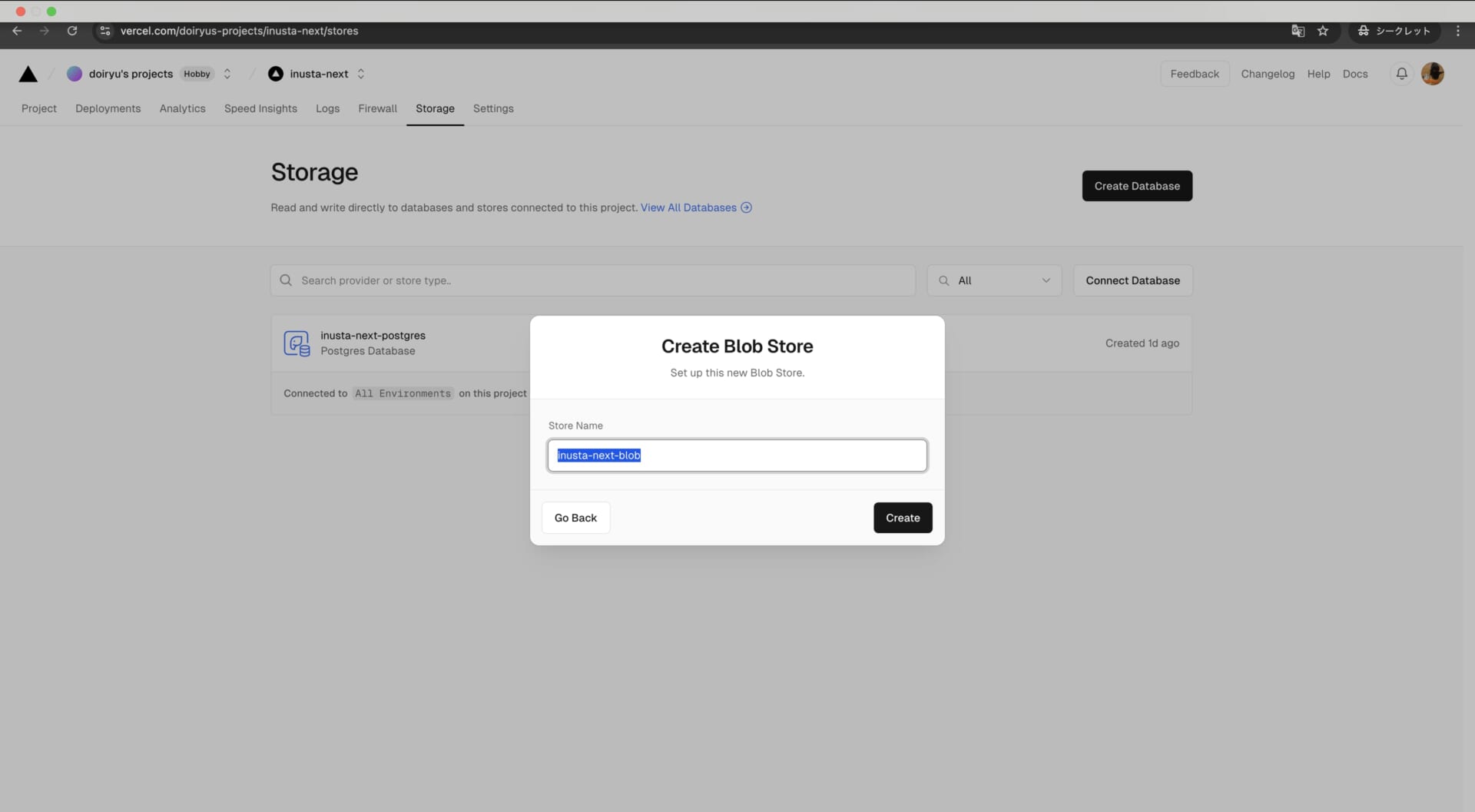Reload the page
Image resolution: width=1475 pixels, height=812 pixels.
click(x=72, y=31)
